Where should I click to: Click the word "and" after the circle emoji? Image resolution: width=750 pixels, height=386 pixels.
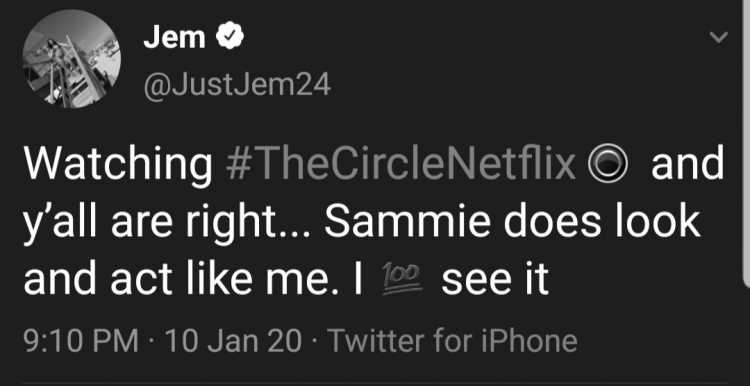[x=687, y=164]
